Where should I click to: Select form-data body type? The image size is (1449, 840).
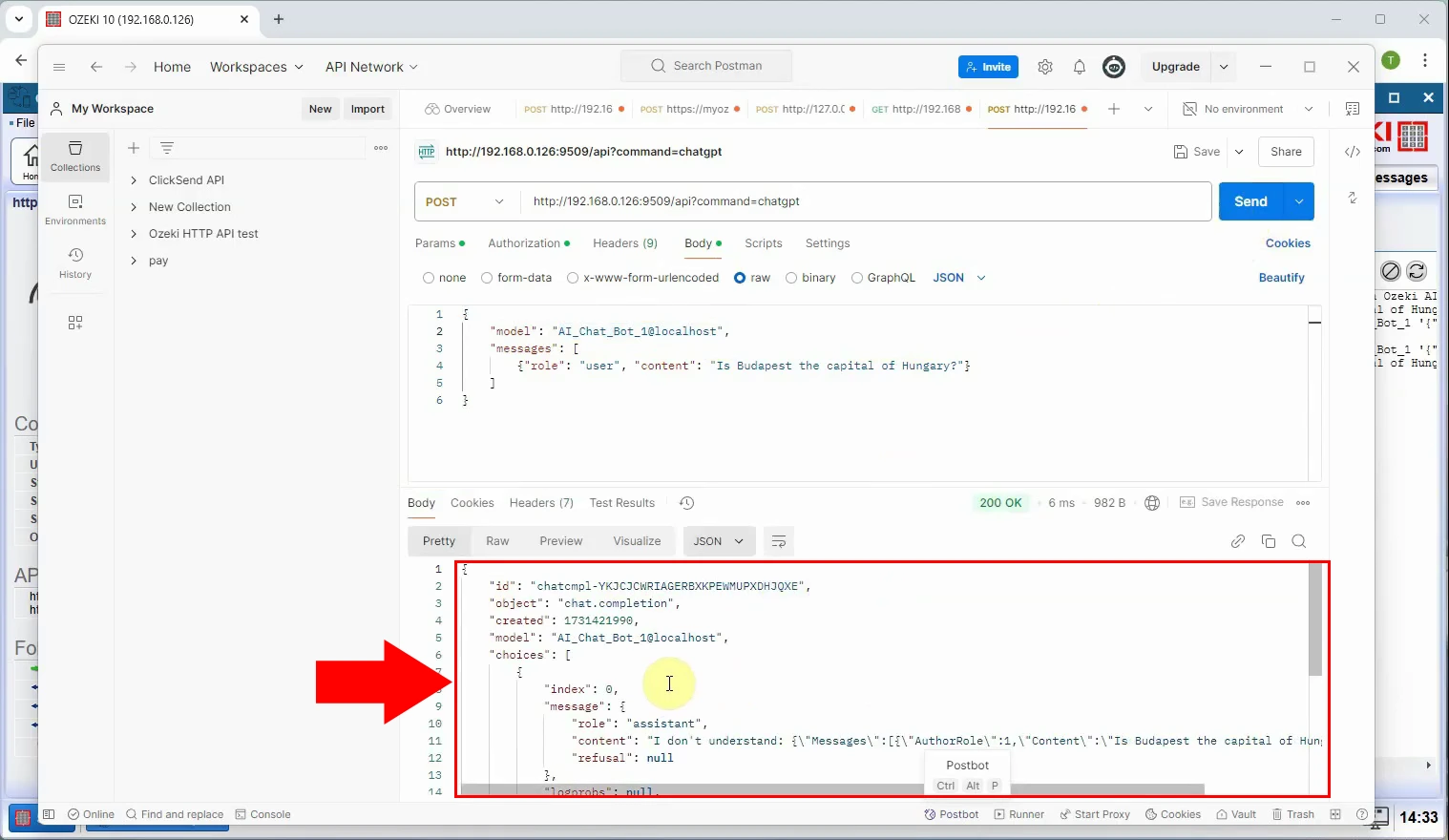[x=487, y=278]
